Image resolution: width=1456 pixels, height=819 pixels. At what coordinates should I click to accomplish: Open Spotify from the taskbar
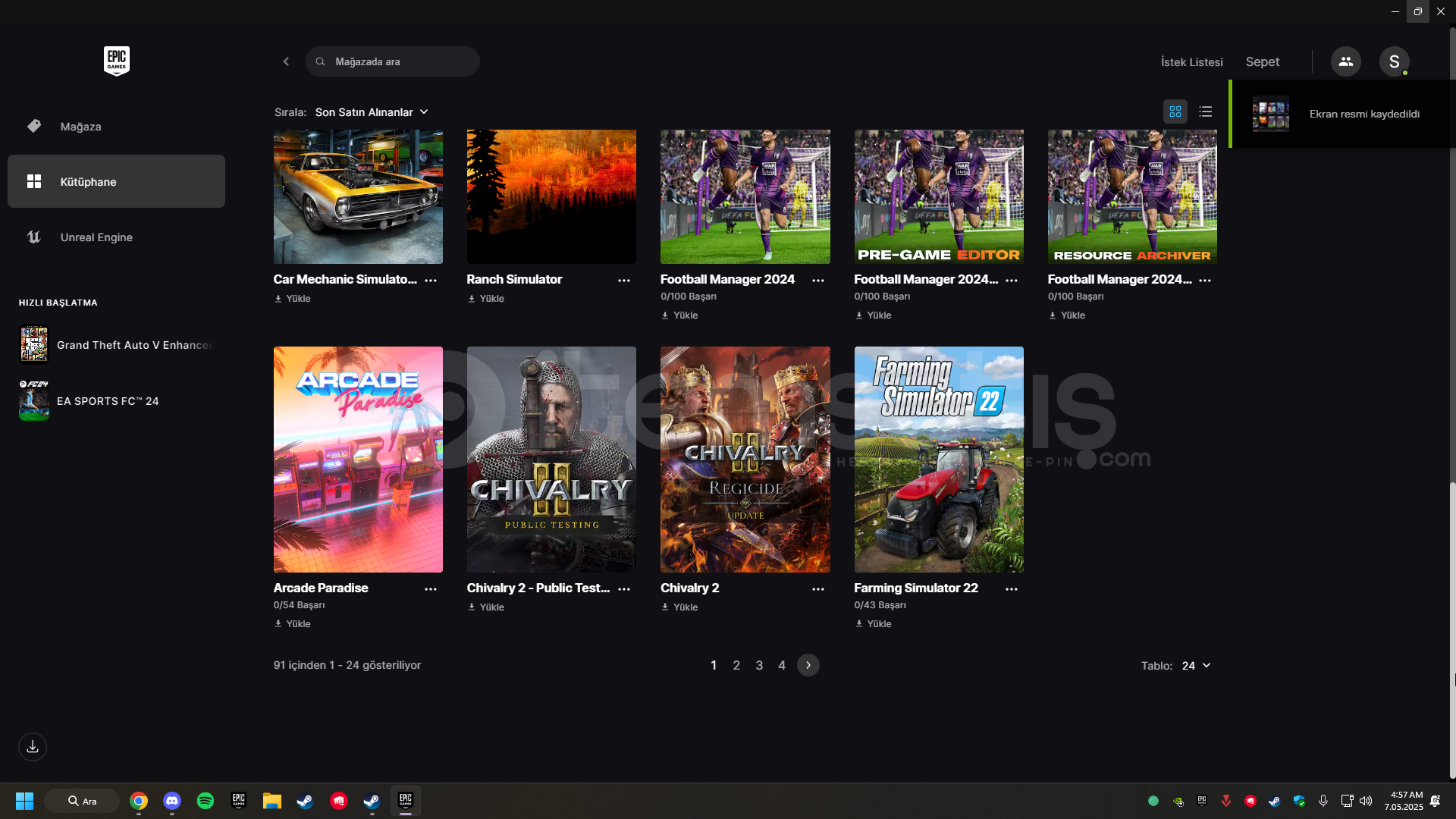(x=205, y=801)
